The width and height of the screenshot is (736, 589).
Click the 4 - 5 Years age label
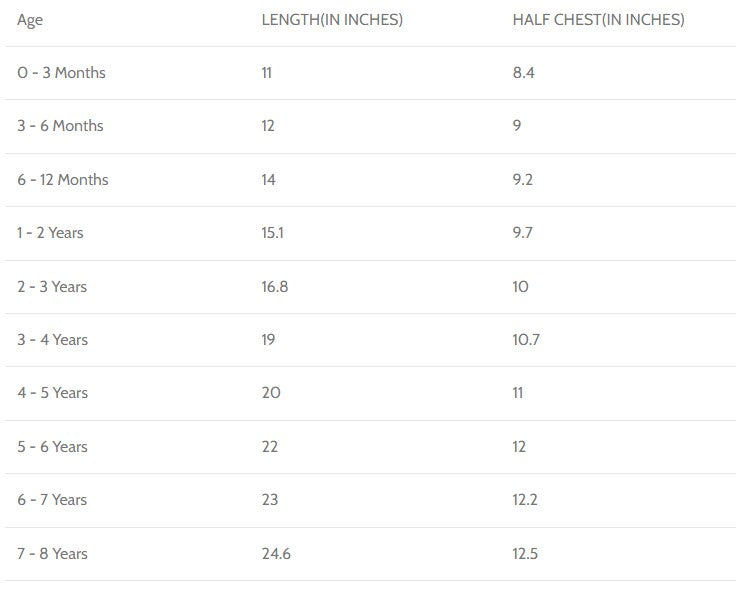pyautogui.click(x=52, y=393)
